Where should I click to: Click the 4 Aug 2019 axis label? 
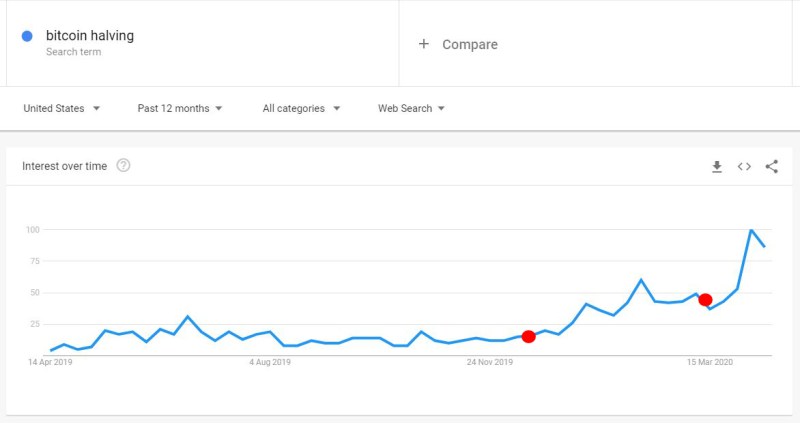click(268, 362)
